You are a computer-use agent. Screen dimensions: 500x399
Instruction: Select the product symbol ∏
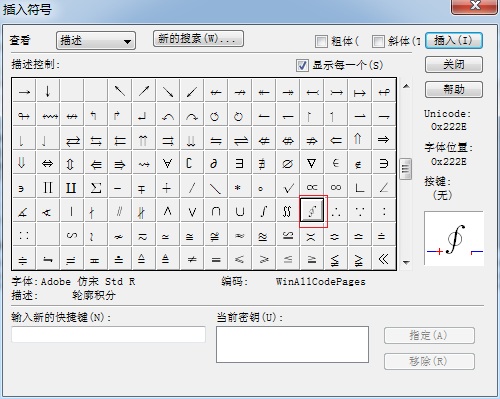[48, 187]
